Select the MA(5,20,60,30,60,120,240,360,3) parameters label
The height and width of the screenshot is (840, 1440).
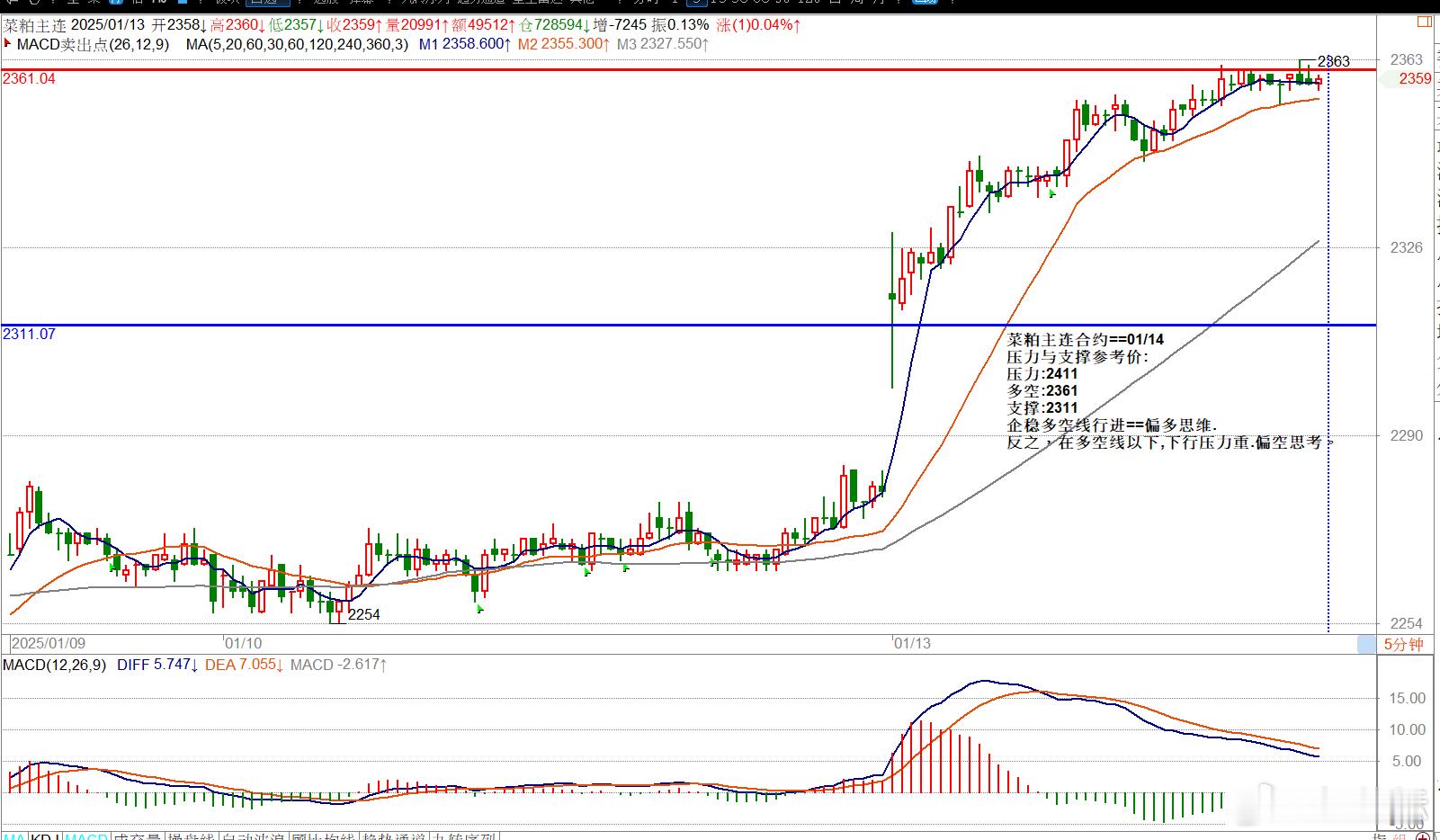pyautogui.click(x=297, y=43)
